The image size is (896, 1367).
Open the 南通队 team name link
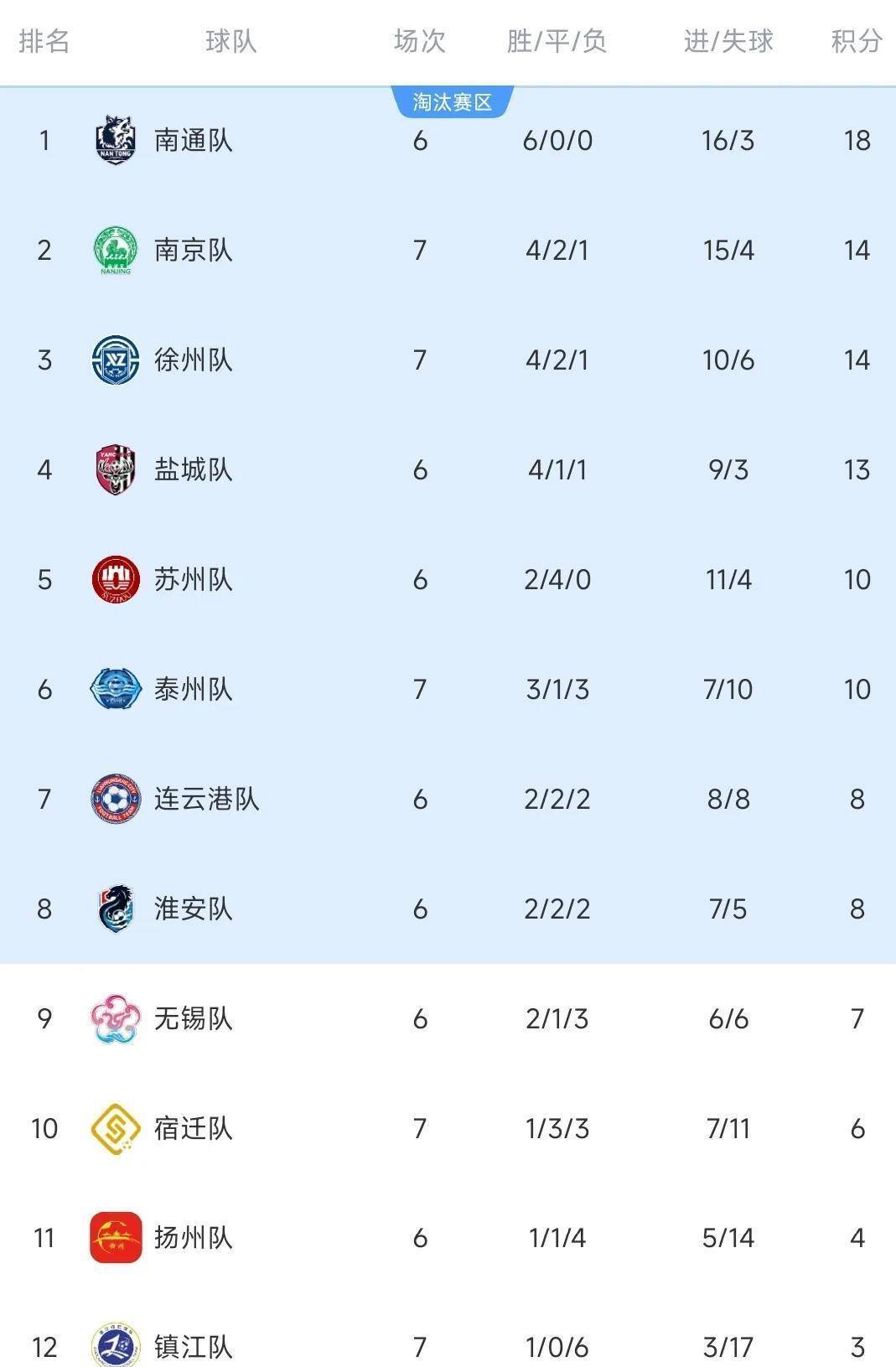click(x=194, y=140)
